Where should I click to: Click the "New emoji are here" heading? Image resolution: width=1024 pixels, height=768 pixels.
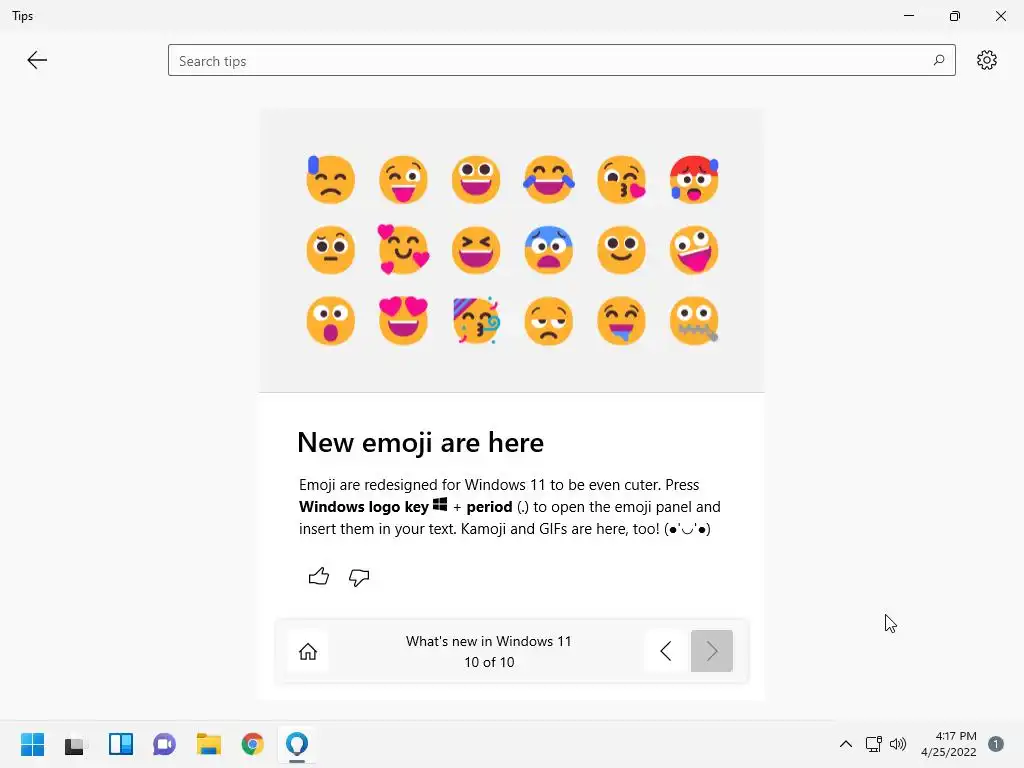tap(421, 443)
